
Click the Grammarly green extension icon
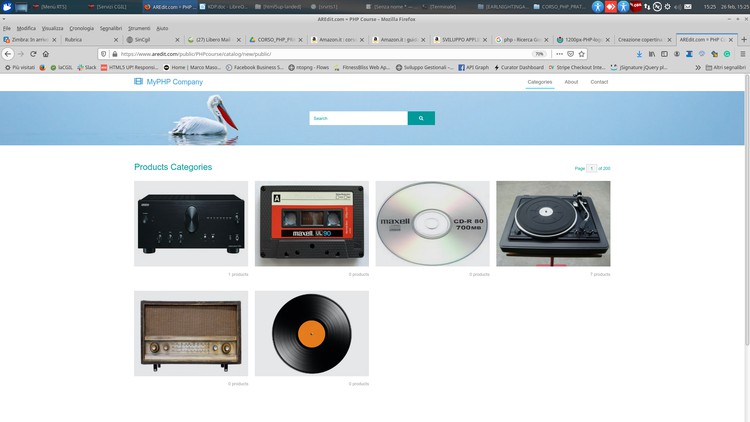pos(727,54)
